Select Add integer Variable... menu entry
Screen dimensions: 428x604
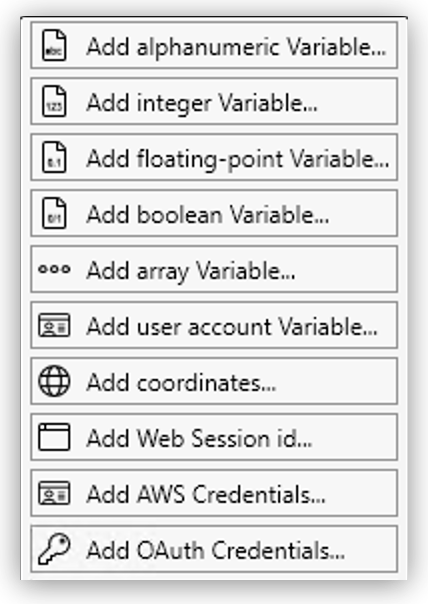coord(214,101)
